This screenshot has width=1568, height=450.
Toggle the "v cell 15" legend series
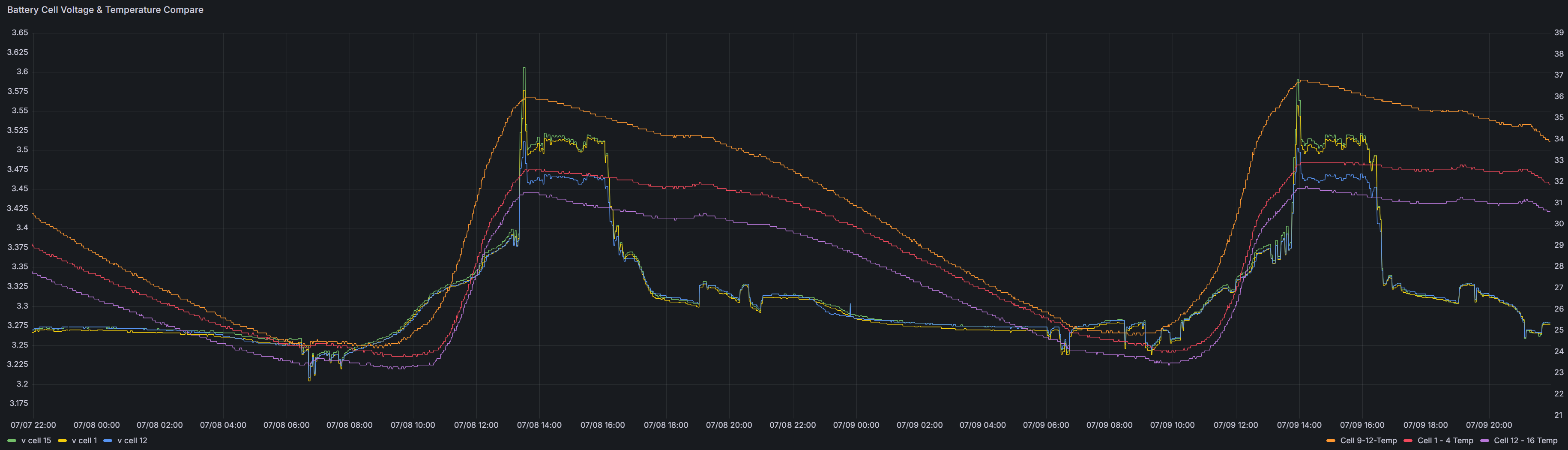coord(36,440)
